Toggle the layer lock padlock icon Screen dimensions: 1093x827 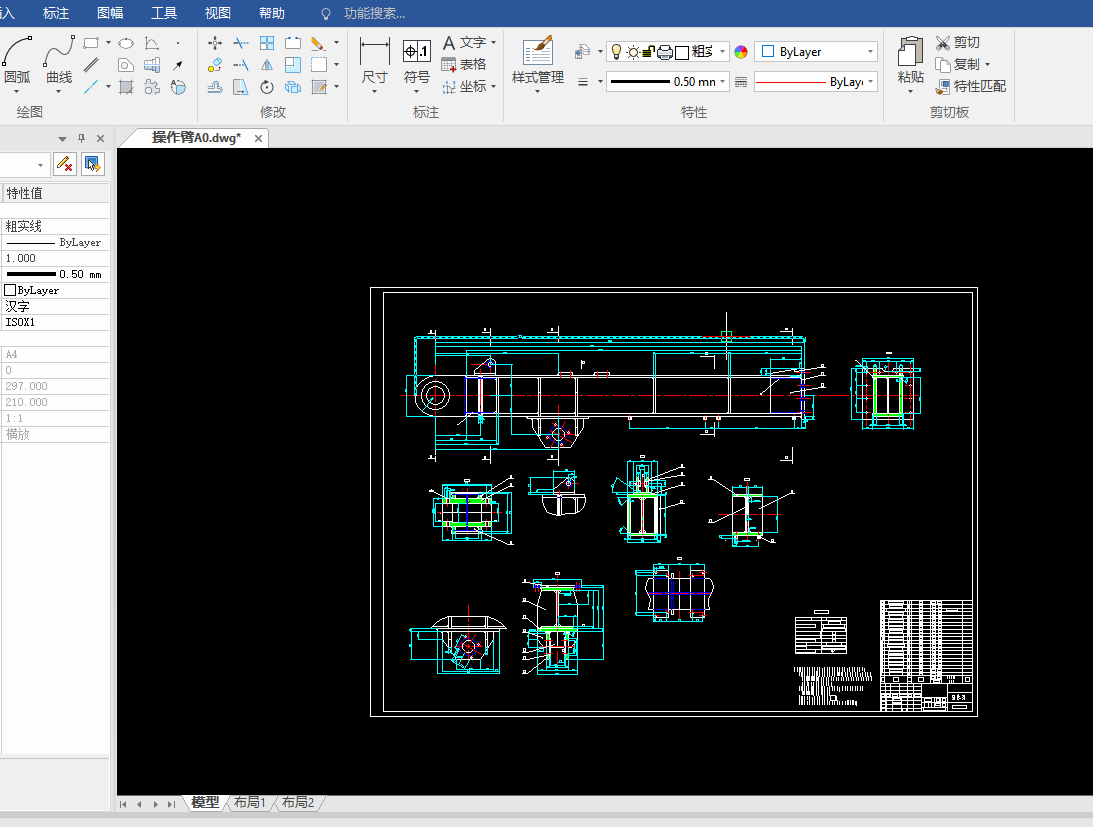point(647,52)
